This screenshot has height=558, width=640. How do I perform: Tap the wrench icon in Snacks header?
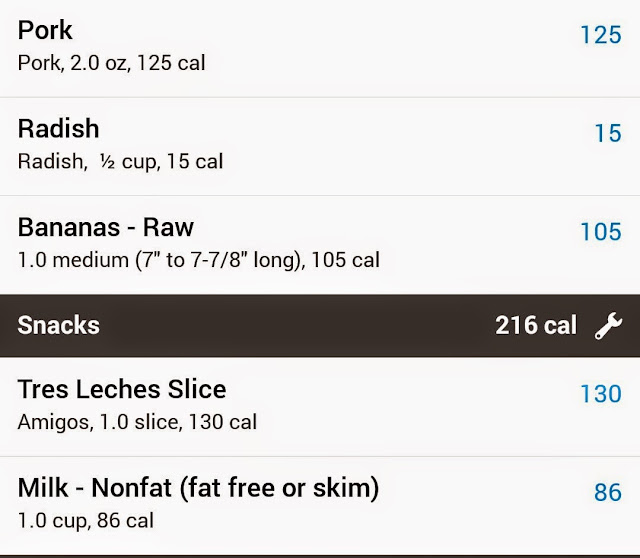pos(607,325)
